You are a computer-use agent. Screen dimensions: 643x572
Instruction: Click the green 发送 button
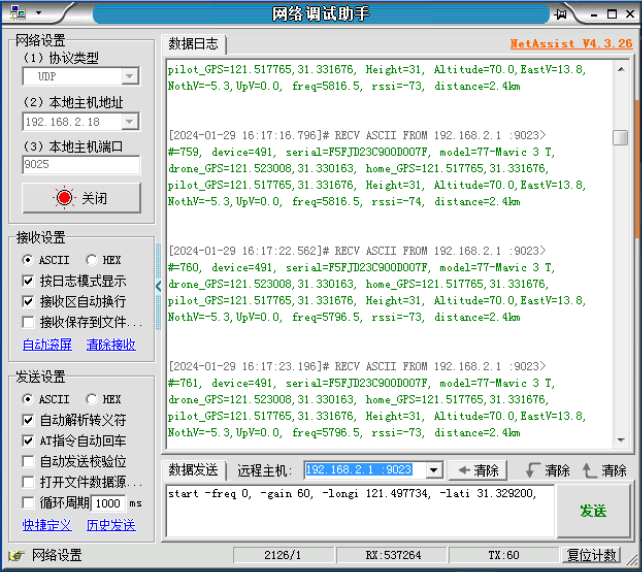pos(593,511)
